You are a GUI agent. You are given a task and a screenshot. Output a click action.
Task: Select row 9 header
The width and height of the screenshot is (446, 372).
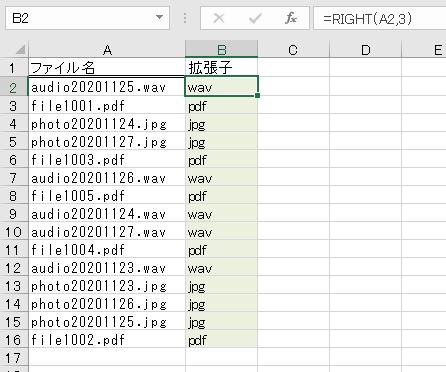pyautogui.click(x=13, y=213)
